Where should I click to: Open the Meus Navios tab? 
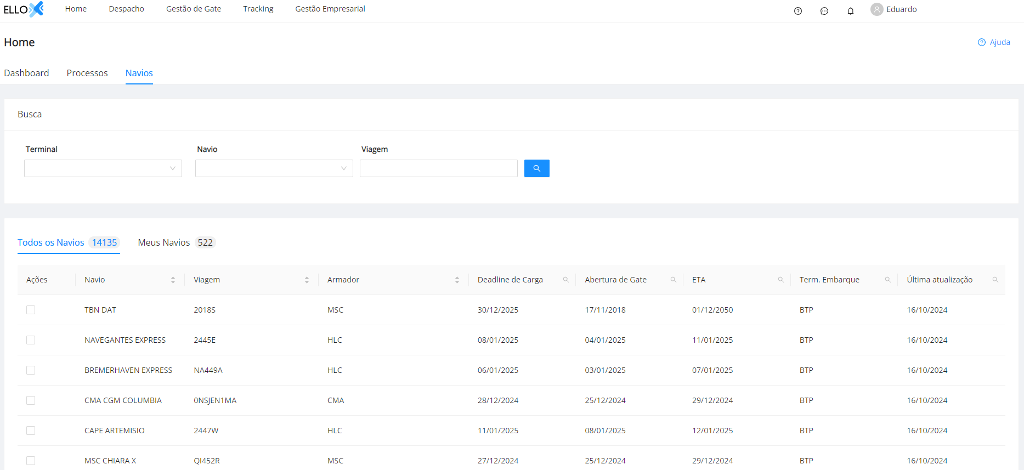175,243
